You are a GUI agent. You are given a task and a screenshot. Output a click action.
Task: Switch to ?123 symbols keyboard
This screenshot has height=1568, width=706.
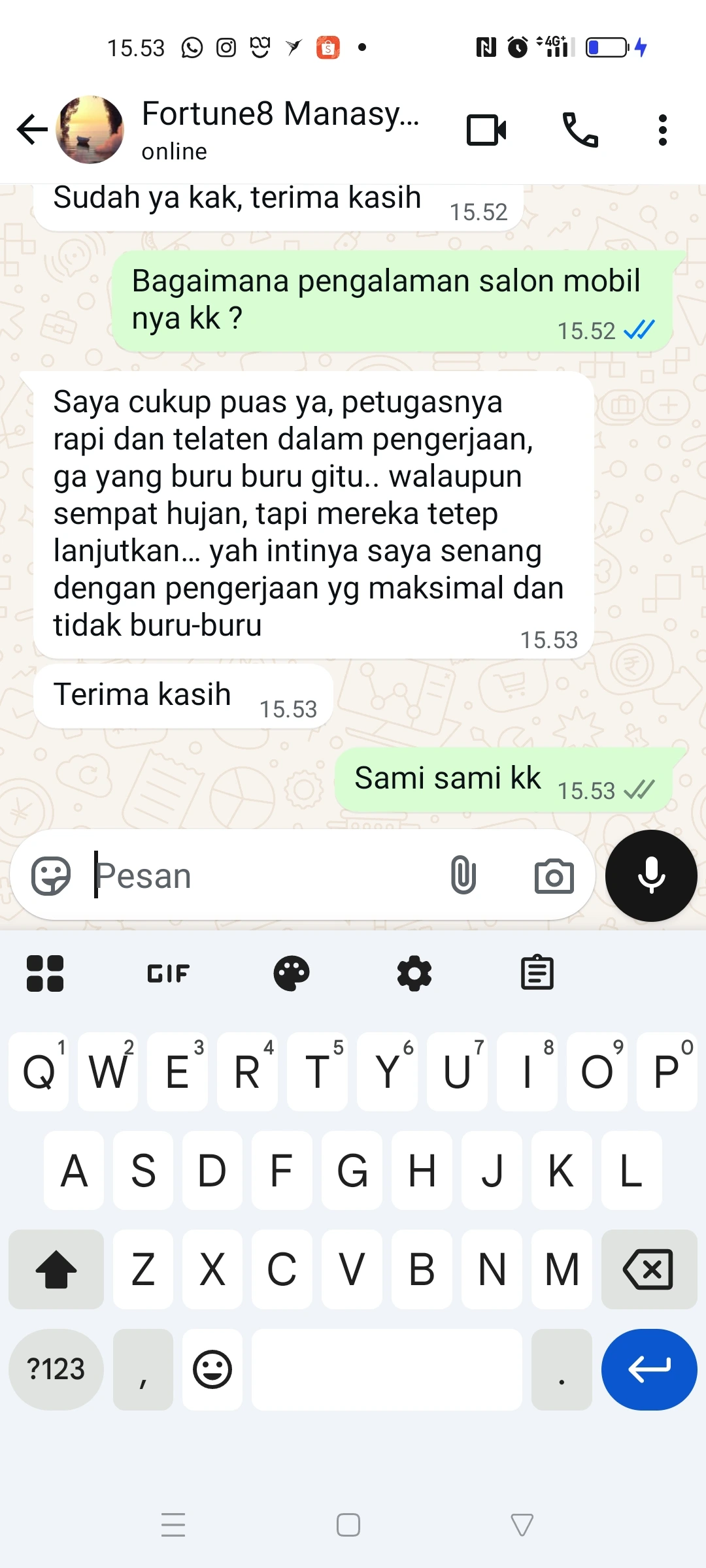[56, 1369]
